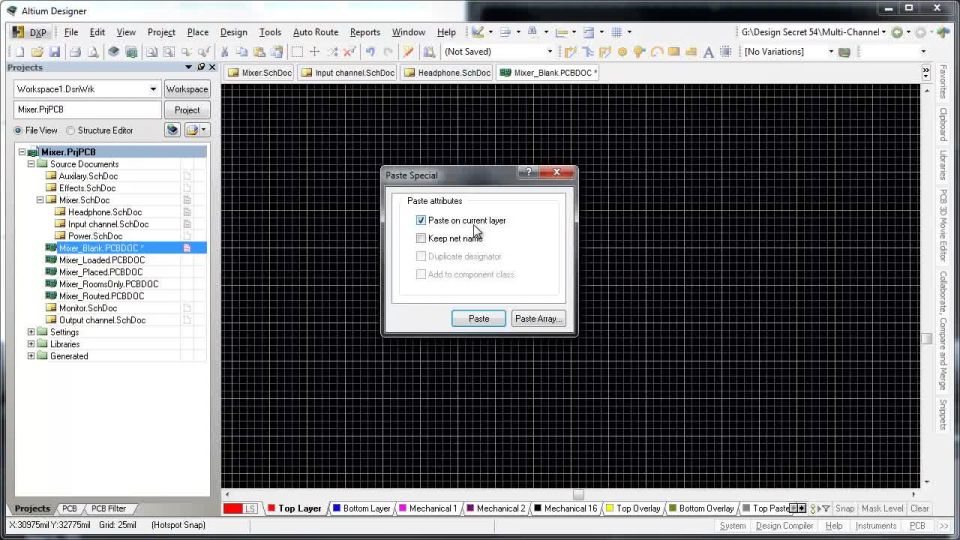Click the Mixer.PrjPCB project name field
Screen dimensions: 960x540
point(88,110)
